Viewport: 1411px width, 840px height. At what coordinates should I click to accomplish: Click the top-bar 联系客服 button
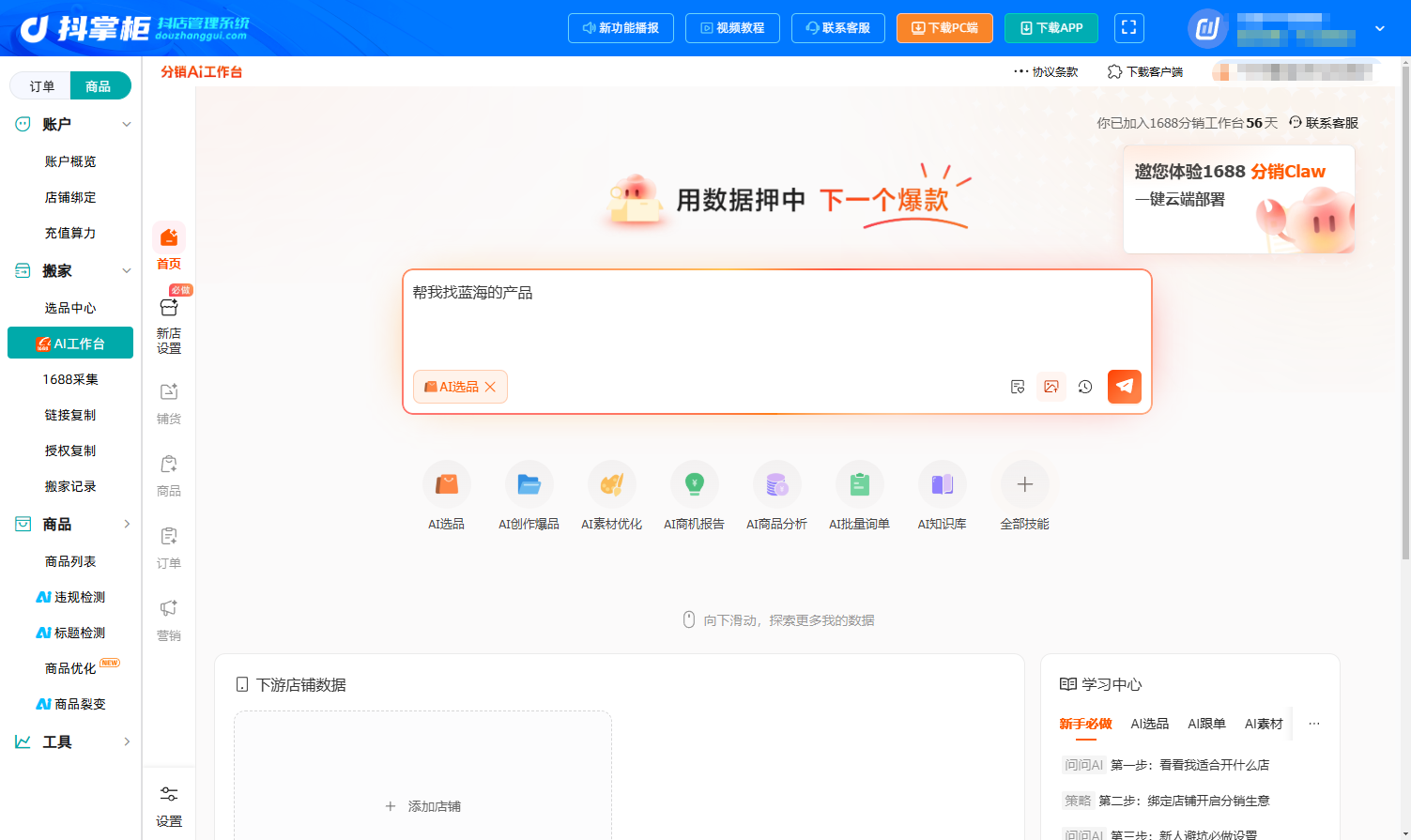[x=838, y=28]
